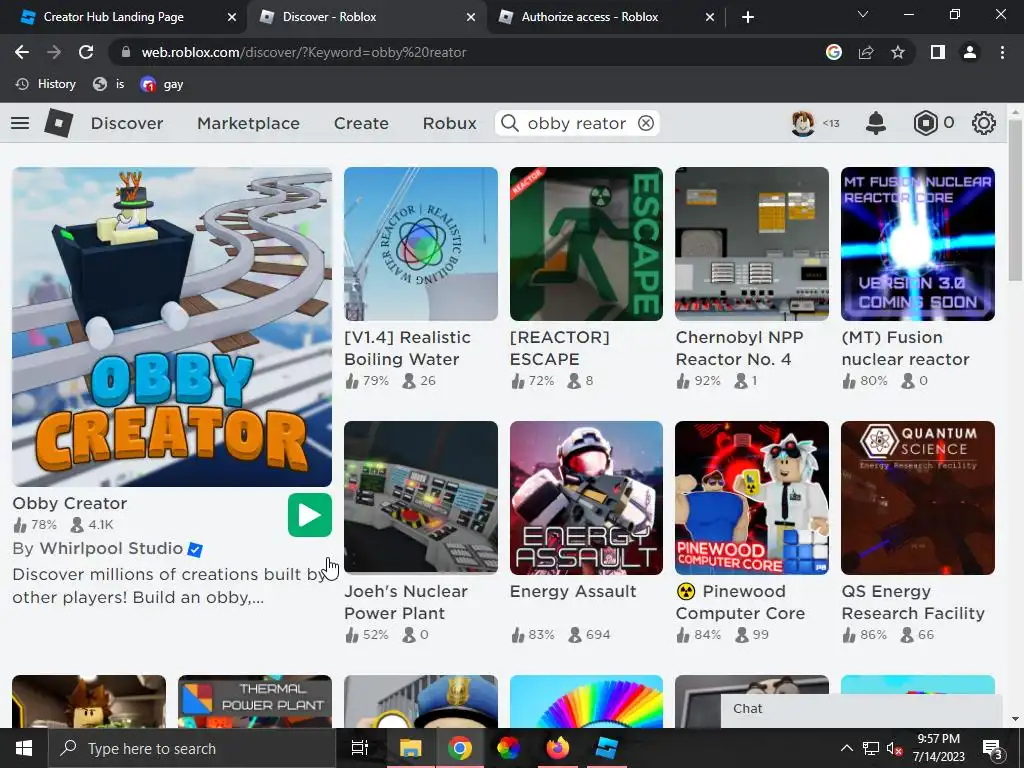Open the Discover page link

pos(127,123)
